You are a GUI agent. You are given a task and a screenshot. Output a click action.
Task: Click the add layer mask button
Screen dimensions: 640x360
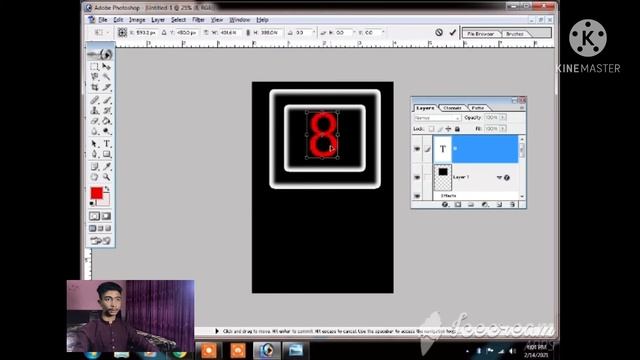[x=458, y=204]
